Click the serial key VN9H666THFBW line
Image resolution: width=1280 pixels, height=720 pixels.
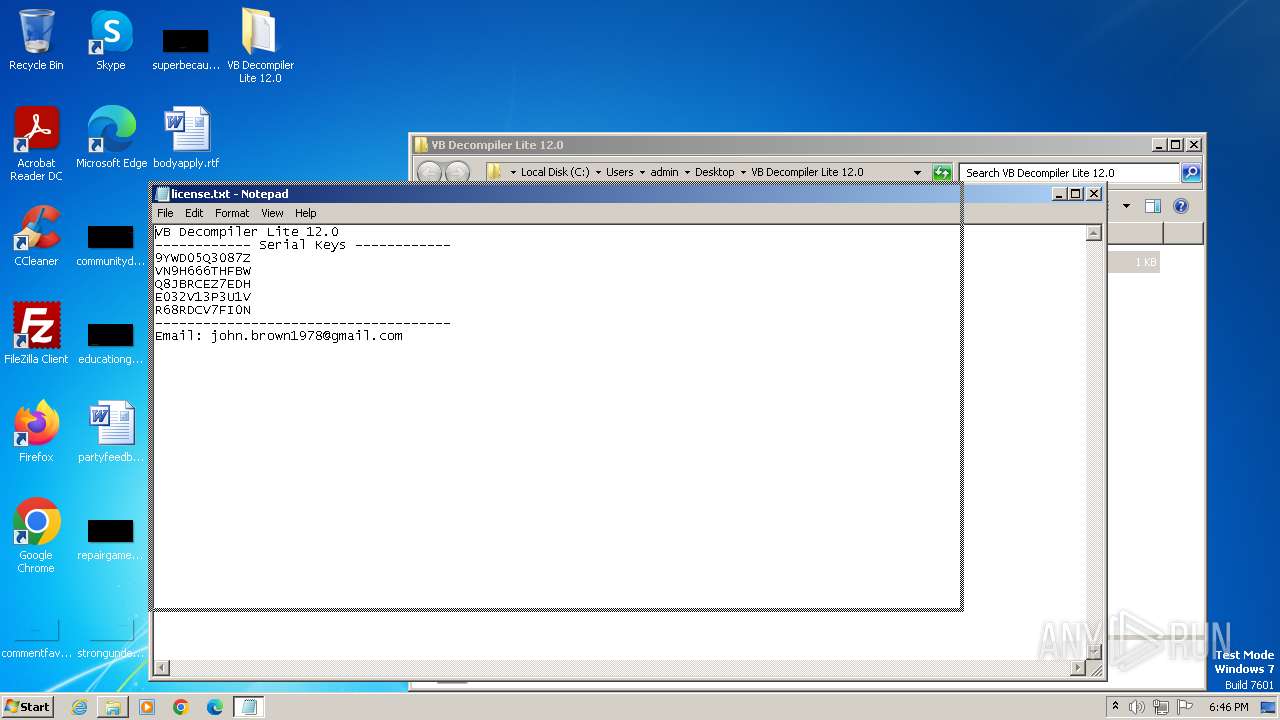tap(203, 271)
